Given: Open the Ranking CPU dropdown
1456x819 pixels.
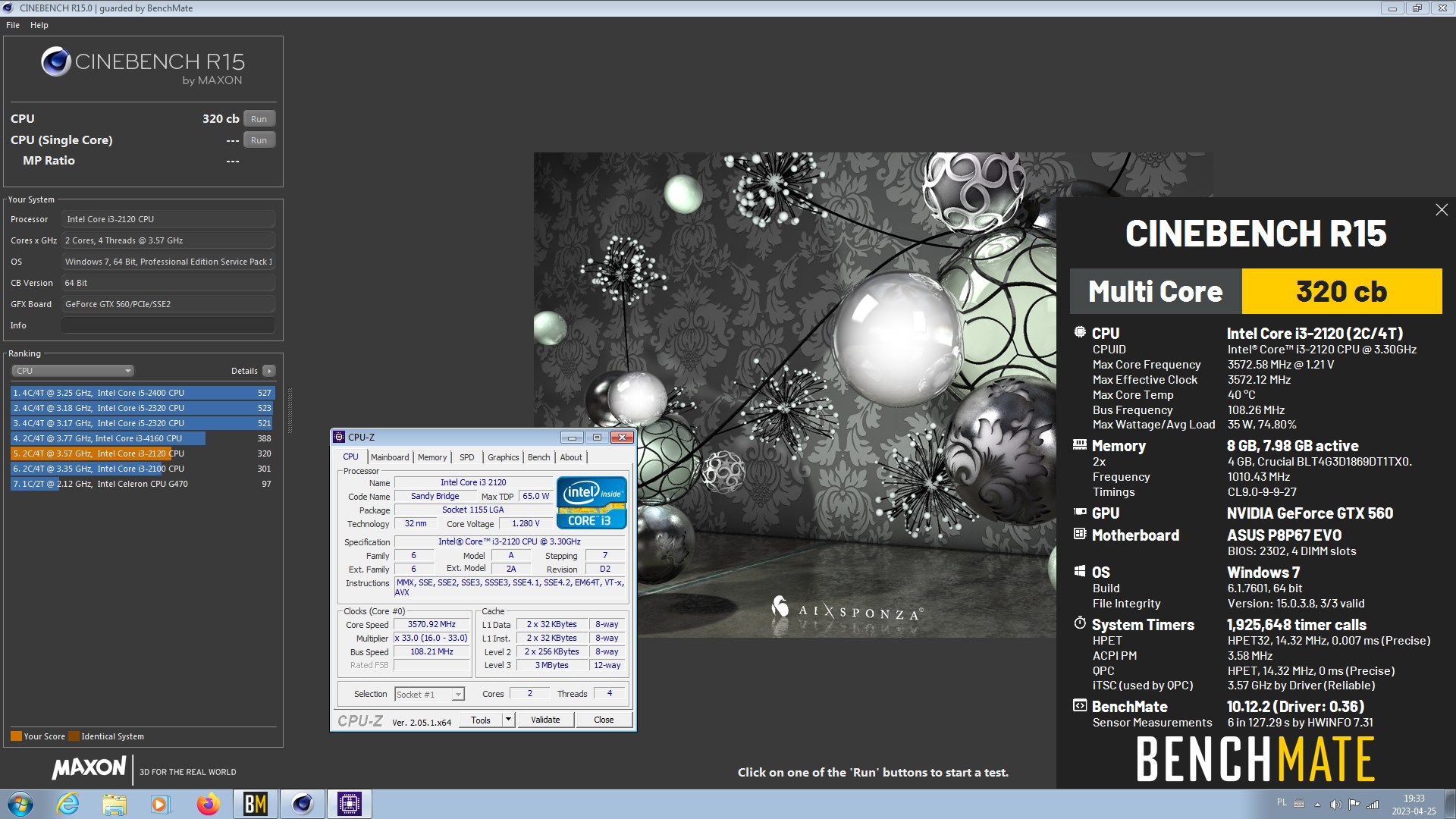Looking at the screenshot, I should [x=73, y=371].
